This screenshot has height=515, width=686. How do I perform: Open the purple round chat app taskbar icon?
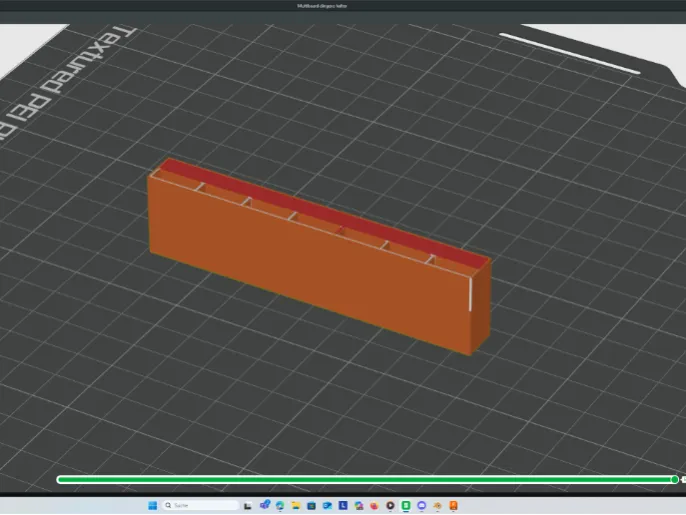pyautogui.click(x=422, y=505)
